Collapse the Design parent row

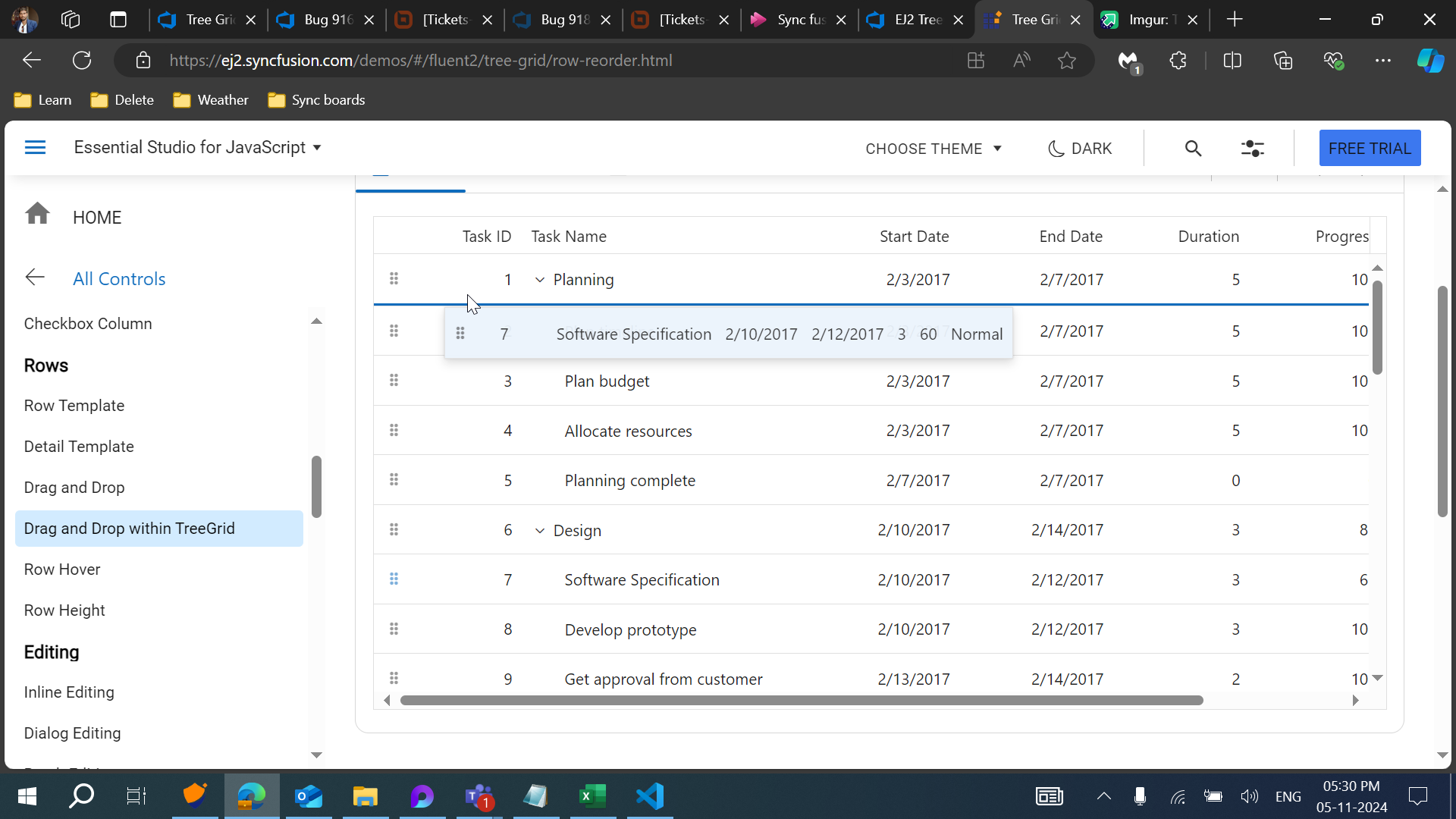(x=540, y=531)
